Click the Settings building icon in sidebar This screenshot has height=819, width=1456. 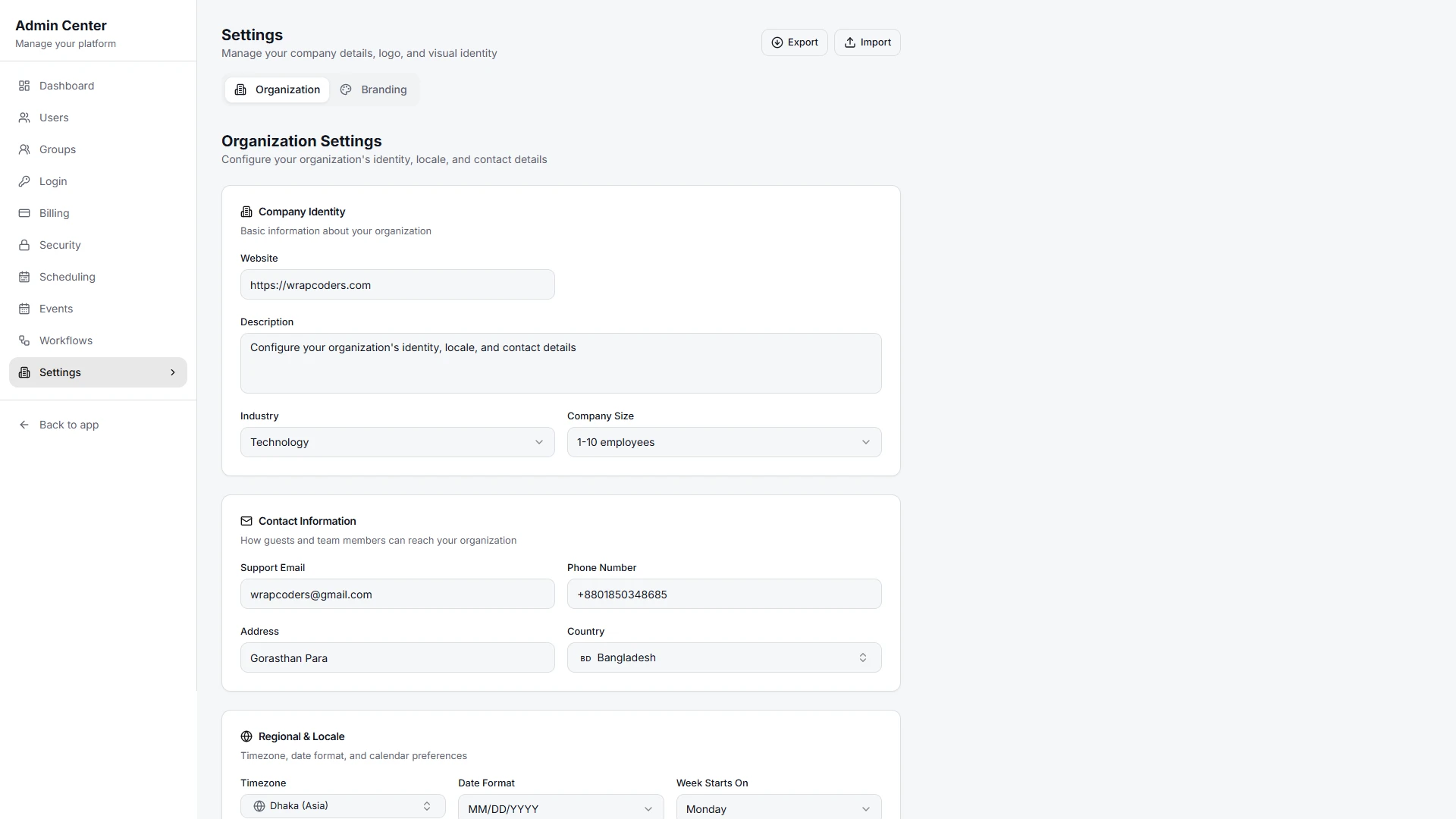24,372
